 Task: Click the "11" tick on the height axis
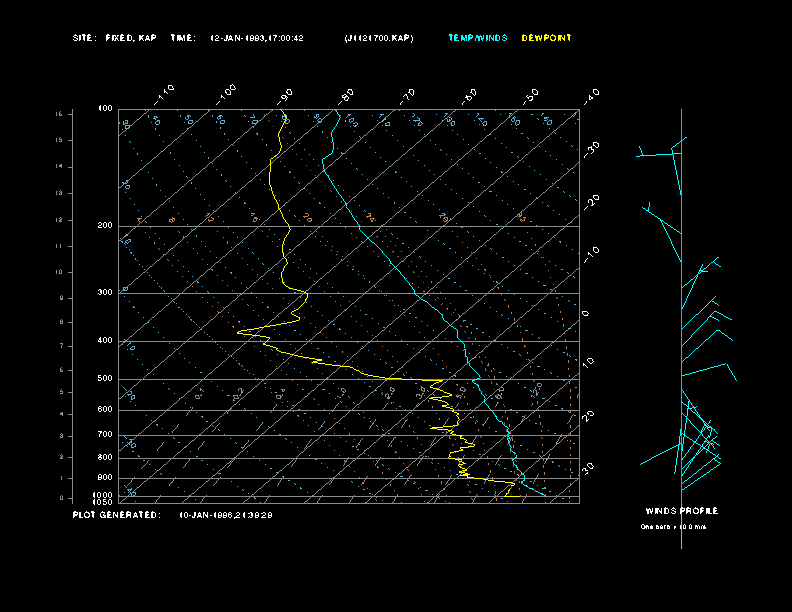59,246
